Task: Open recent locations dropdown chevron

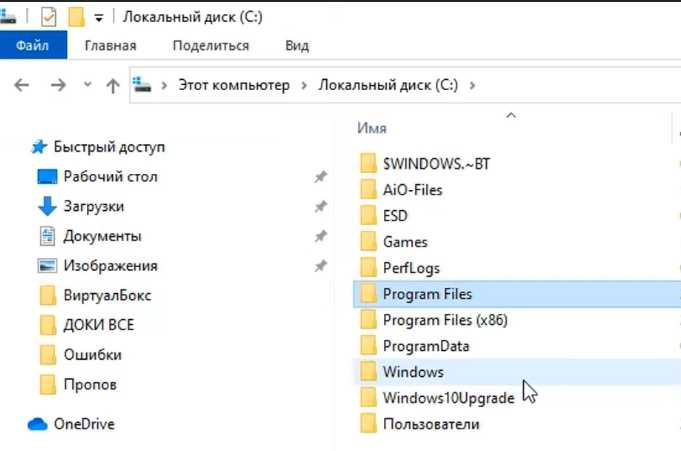Action: coord(88,84)
